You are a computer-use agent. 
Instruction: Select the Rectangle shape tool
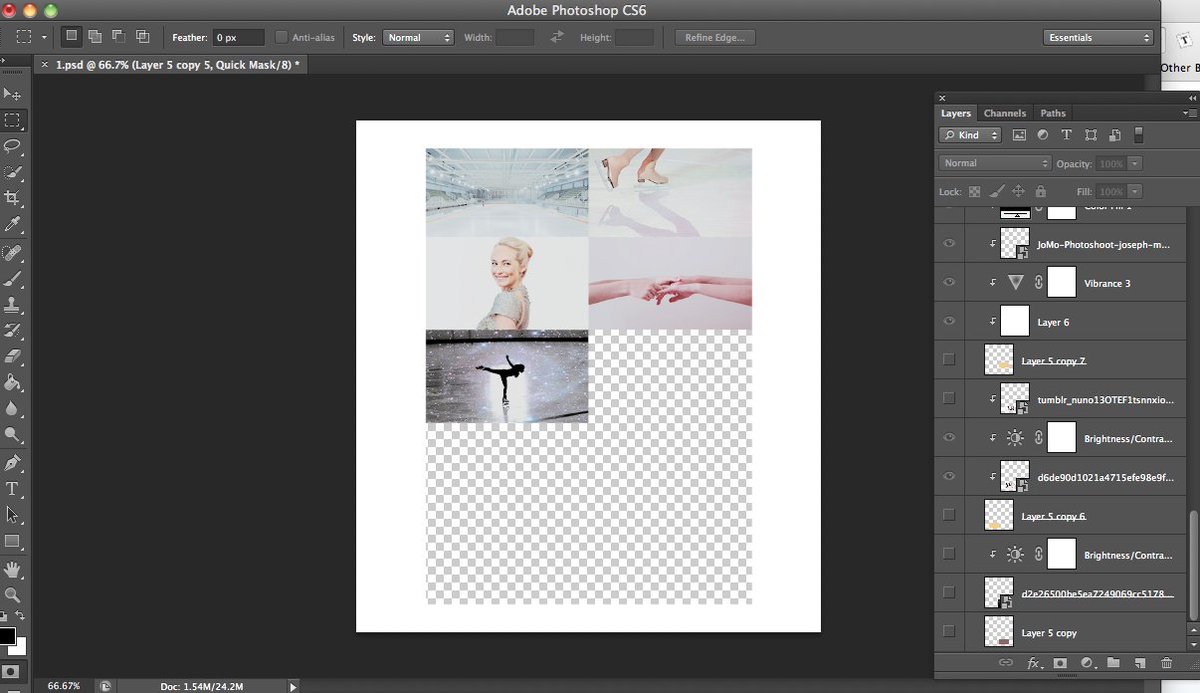tap(13, 541)
